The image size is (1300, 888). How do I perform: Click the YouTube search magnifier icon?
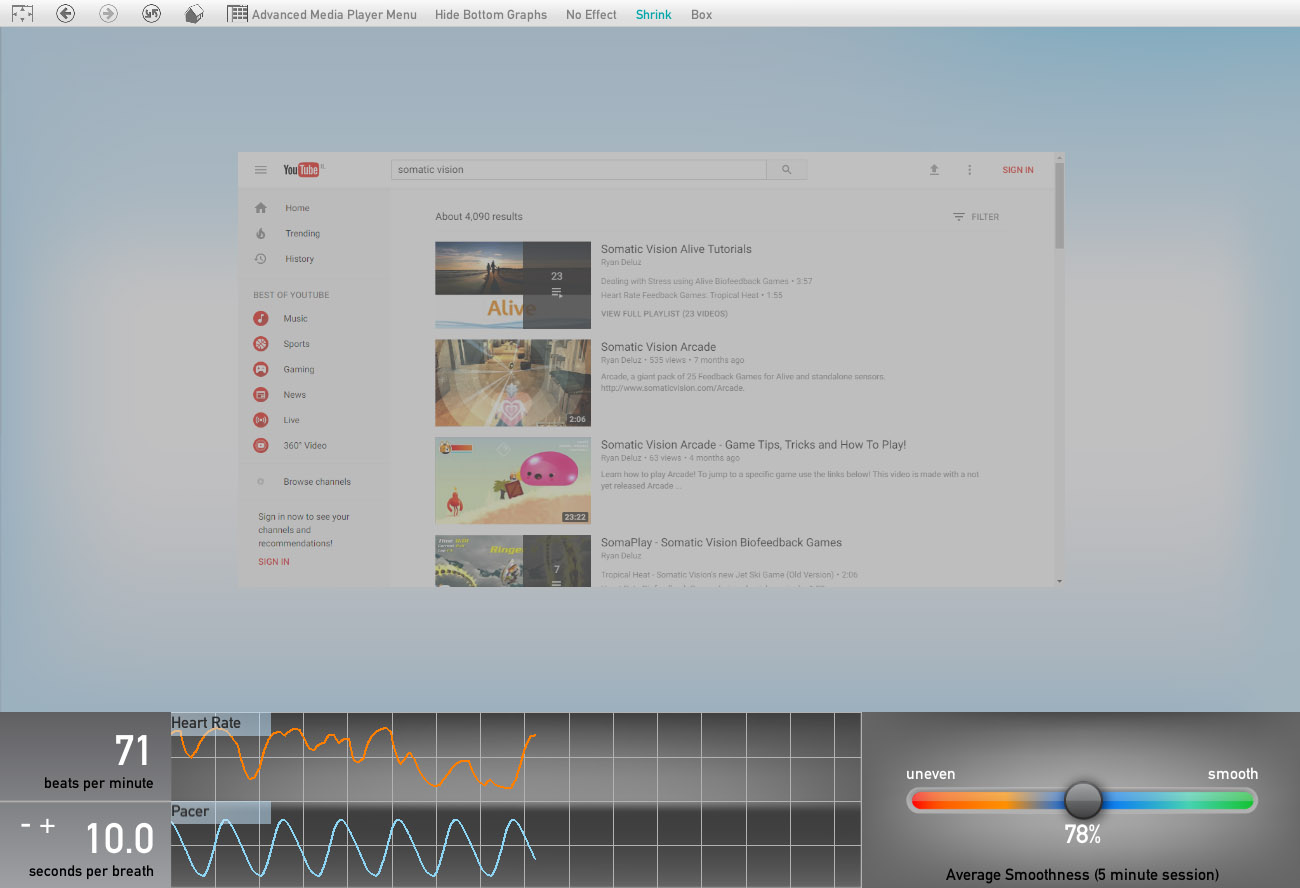(x=786, y=170)
